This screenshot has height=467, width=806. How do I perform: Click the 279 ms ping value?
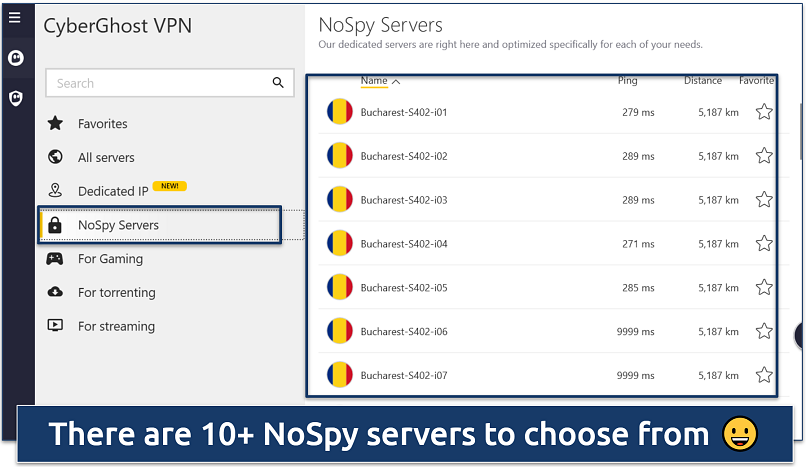click(638, 112)
